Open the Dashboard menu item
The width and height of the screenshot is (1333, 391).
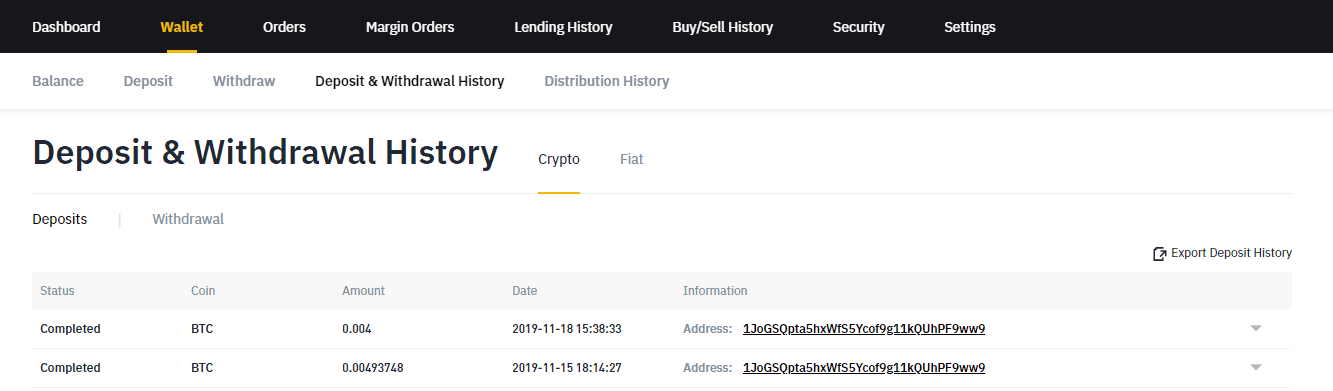[x=66, y=27]
